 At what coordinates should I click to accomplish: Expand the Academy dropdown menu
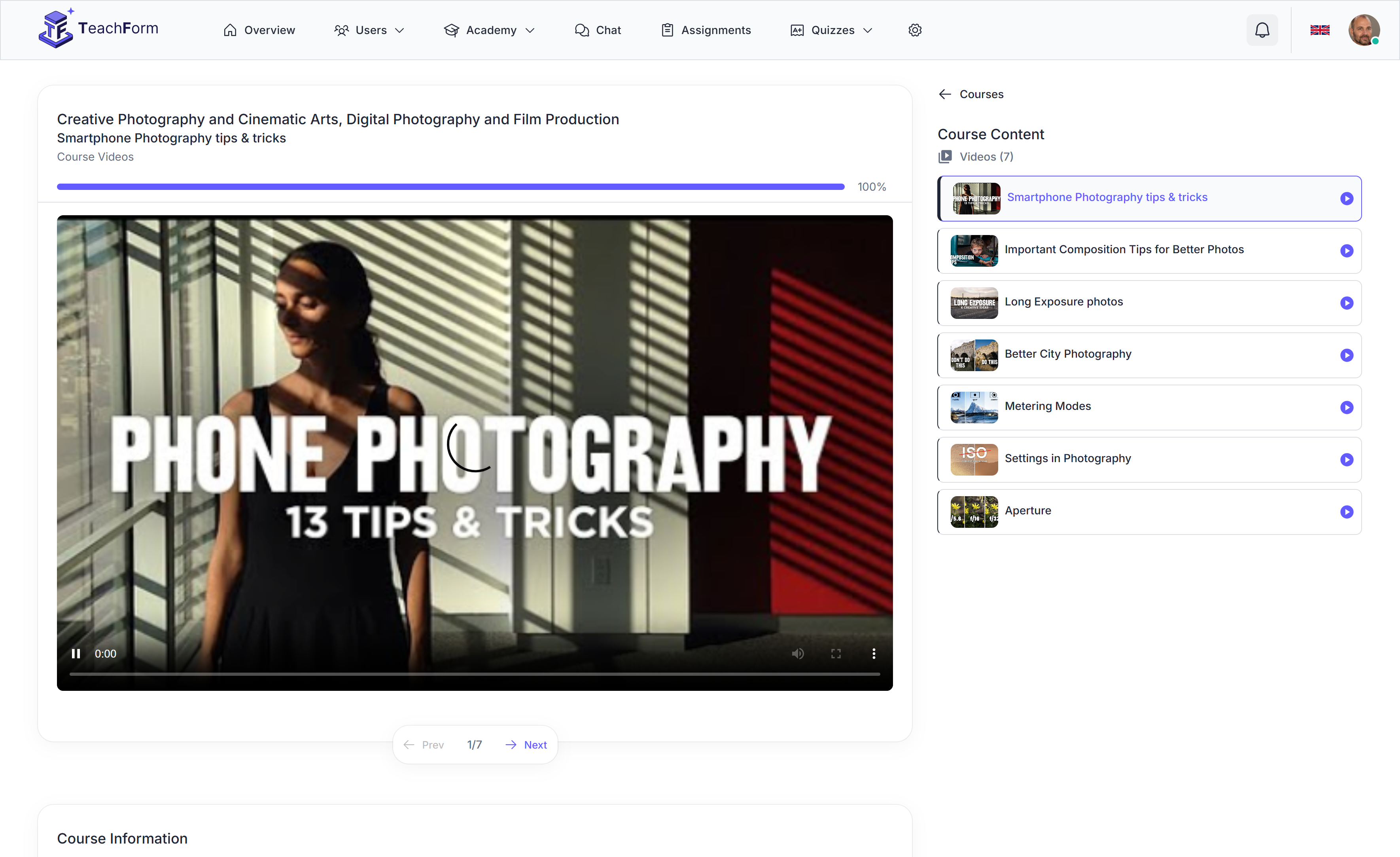point(489,30)
